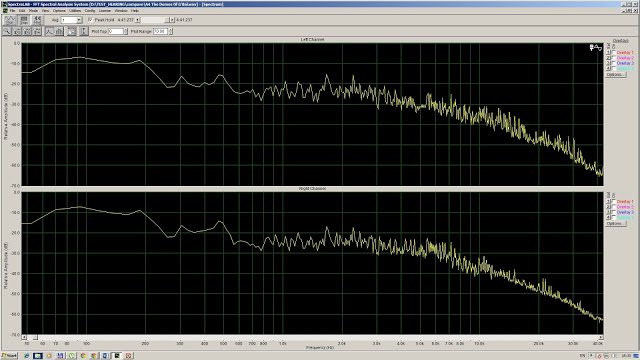Viewport: 640px width, 360px height.
Task: Click the file position slider track
Action: click(x=154, y=20)
